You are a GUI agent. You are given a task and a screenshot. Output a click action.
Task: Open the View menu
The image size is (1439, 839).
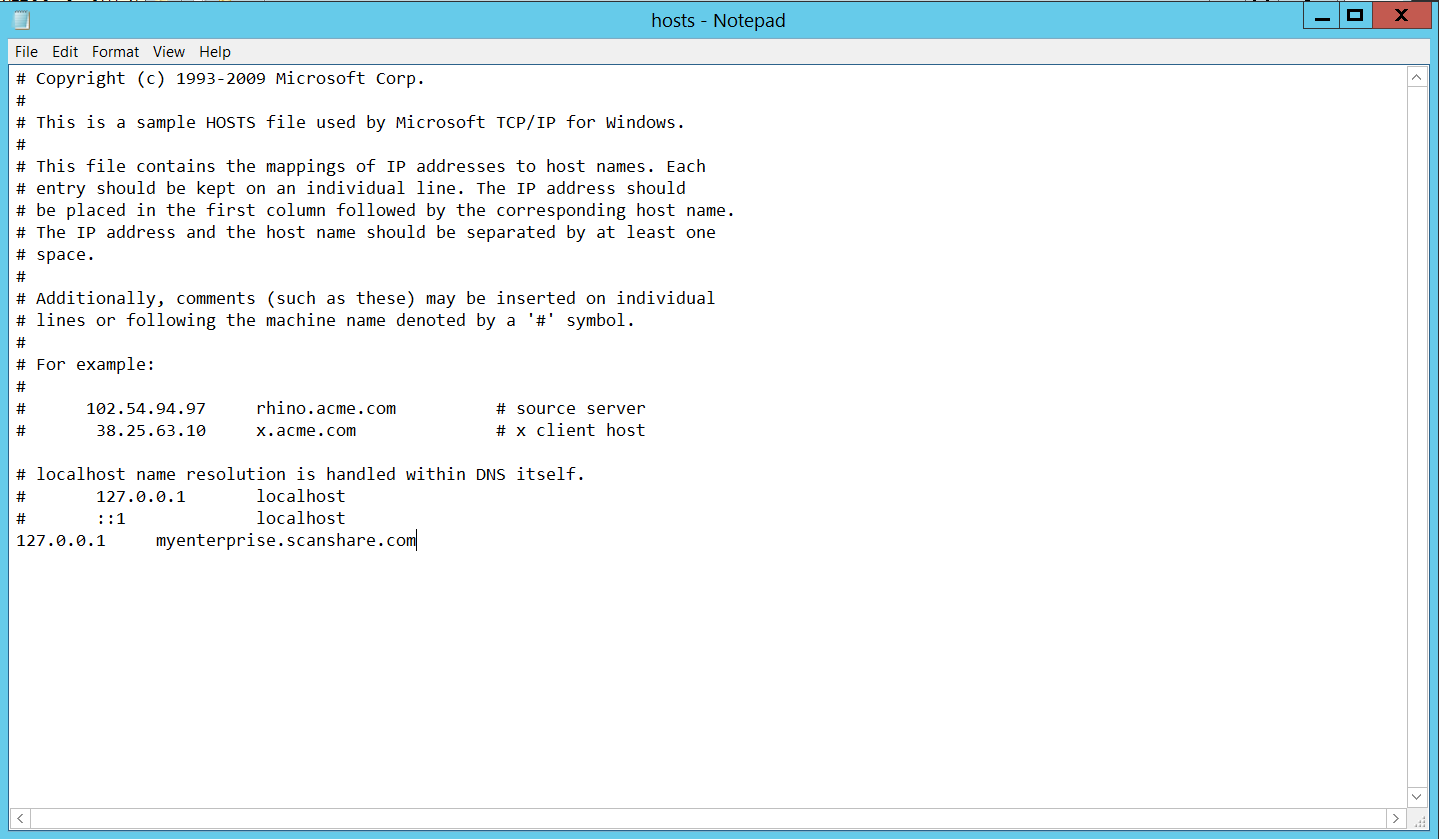169,52
